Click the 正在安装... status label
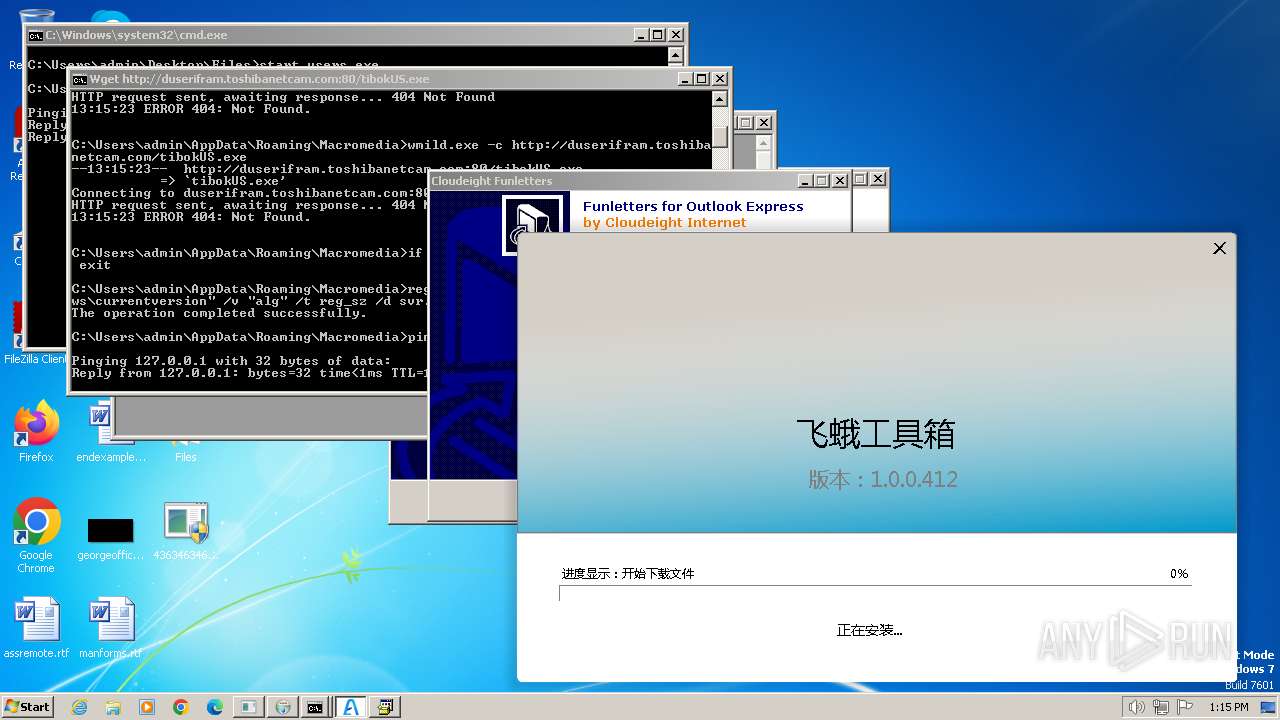 pos(869,630)
